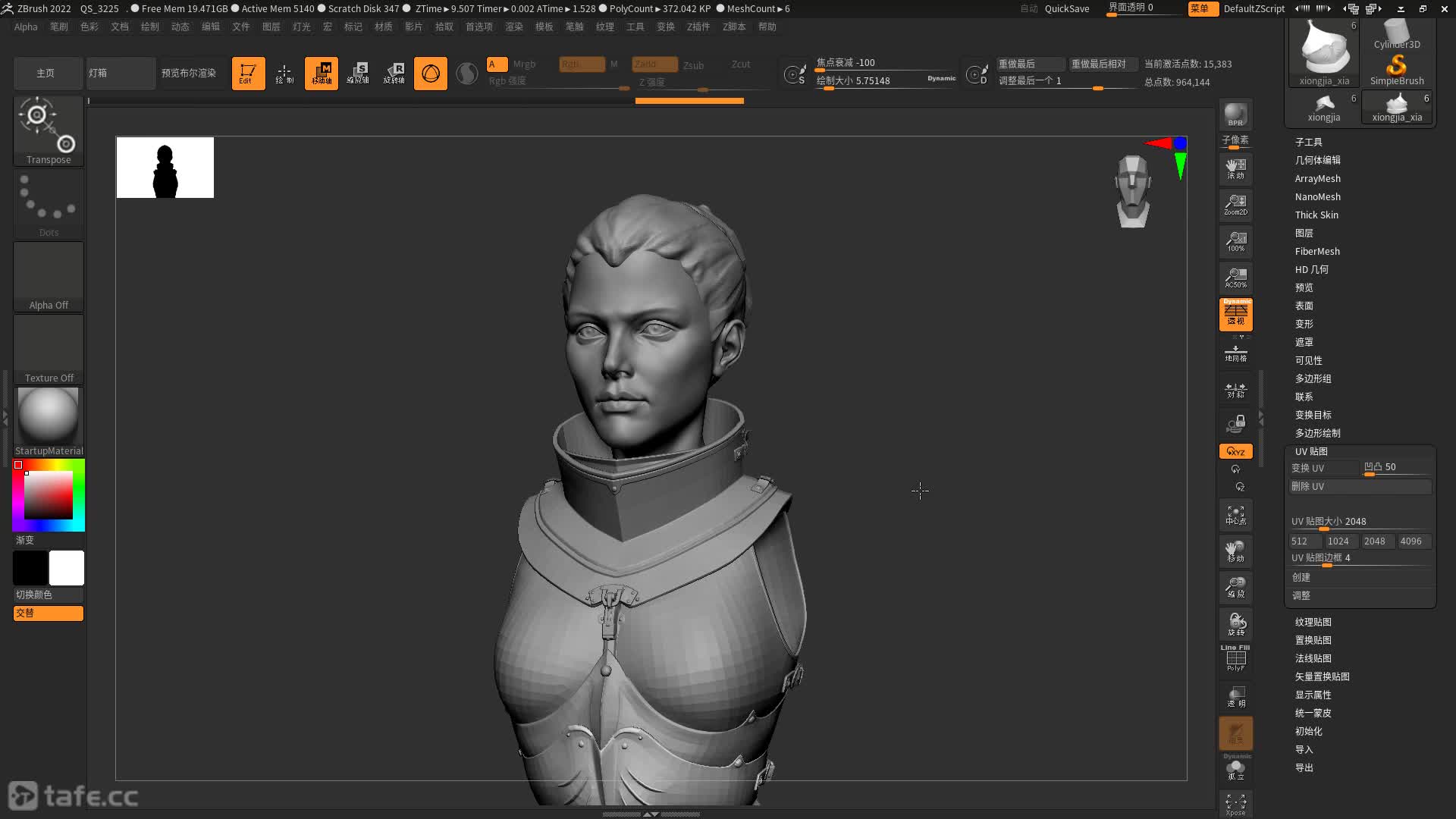The width and height of the screenshot is (1456, 819).
Task: Click Delete UV (删除 UV) button
Action: [x=1360, y=486]
